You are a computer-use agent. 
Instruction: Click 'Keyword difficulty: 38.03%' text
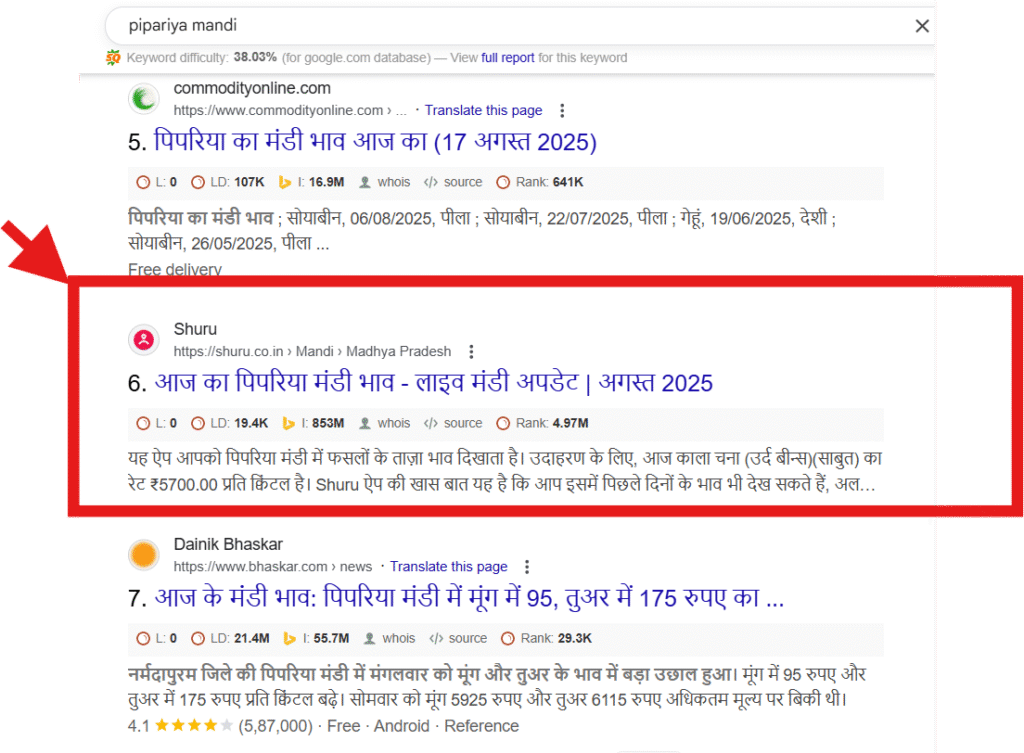(202, 57)
